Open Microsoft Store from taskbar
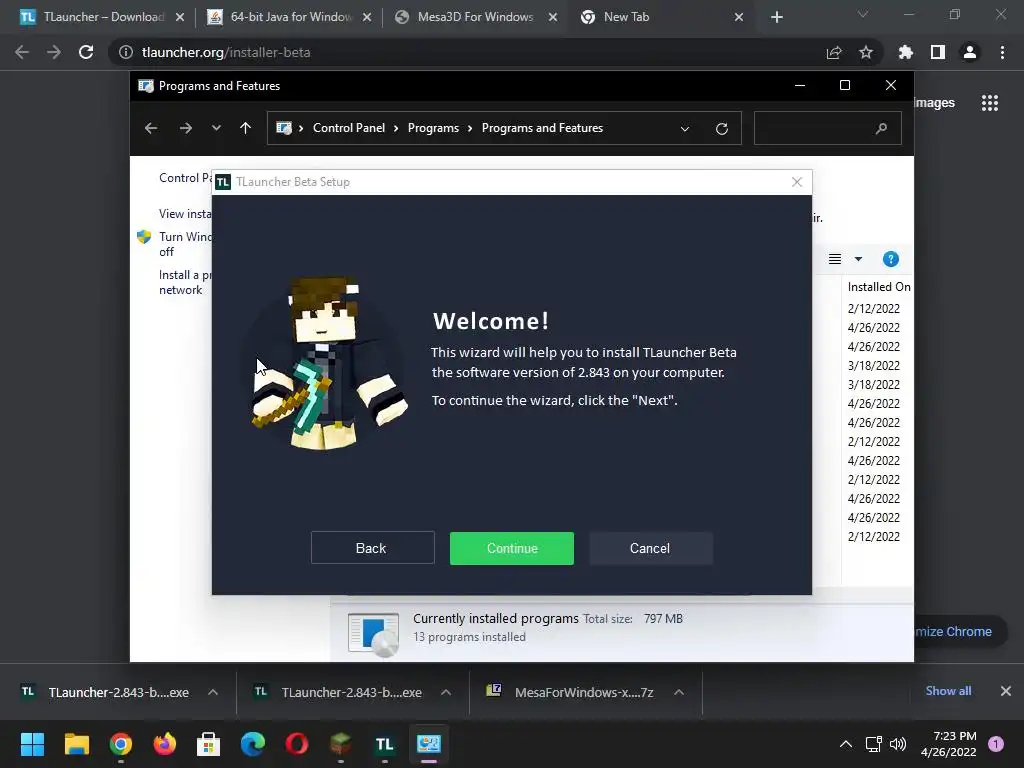The image size is (1024, 768). [x=208, y=744]
